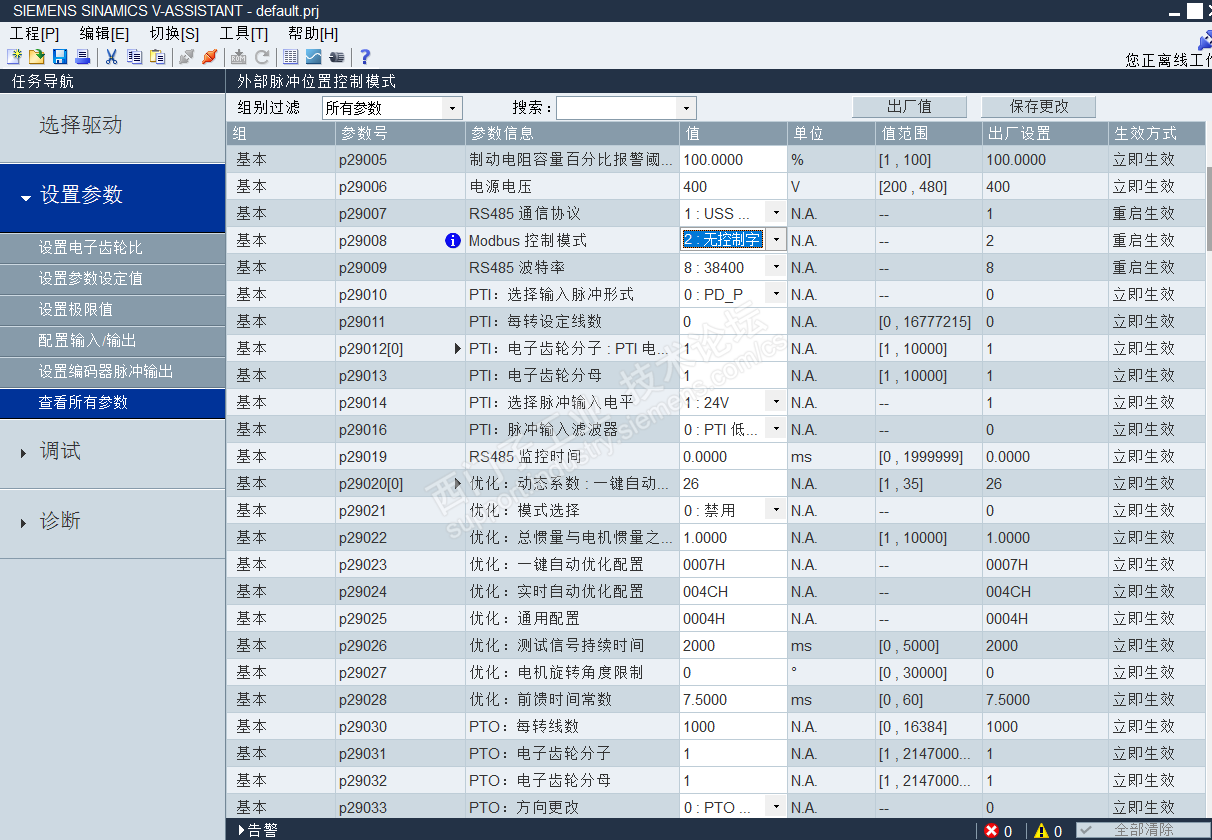Click the 生效方式 column header
1212x840 pixels.
pos(1157,133)
